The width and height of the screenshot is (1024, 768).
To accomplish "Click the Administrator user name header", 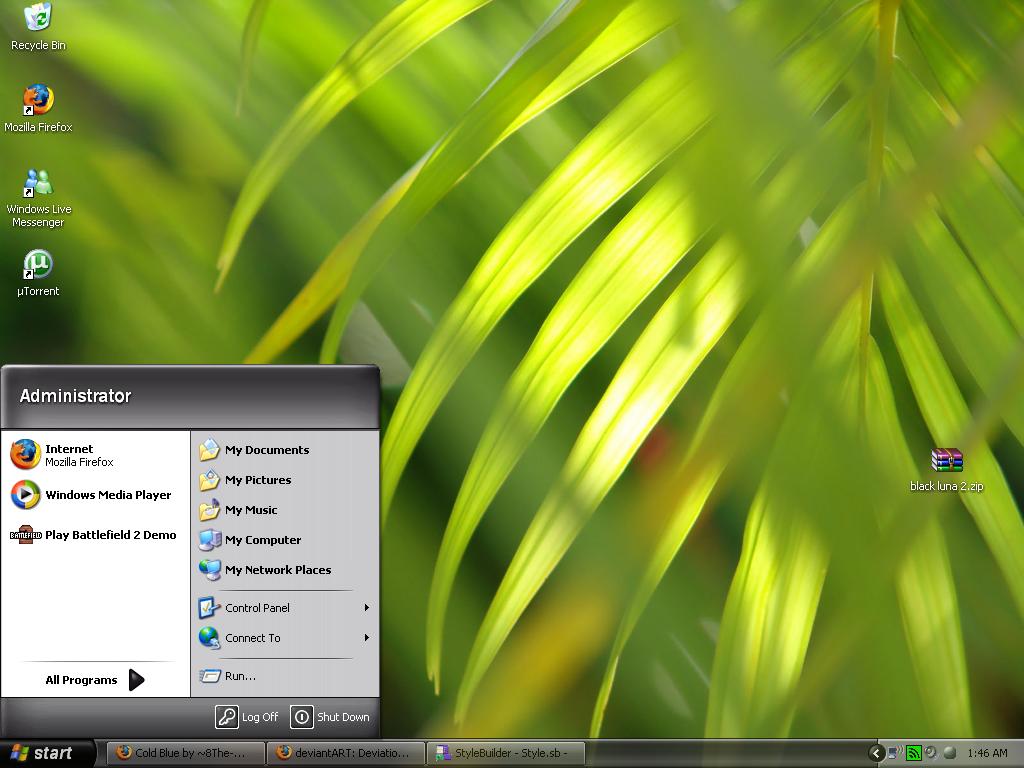I will click(75, 396).
